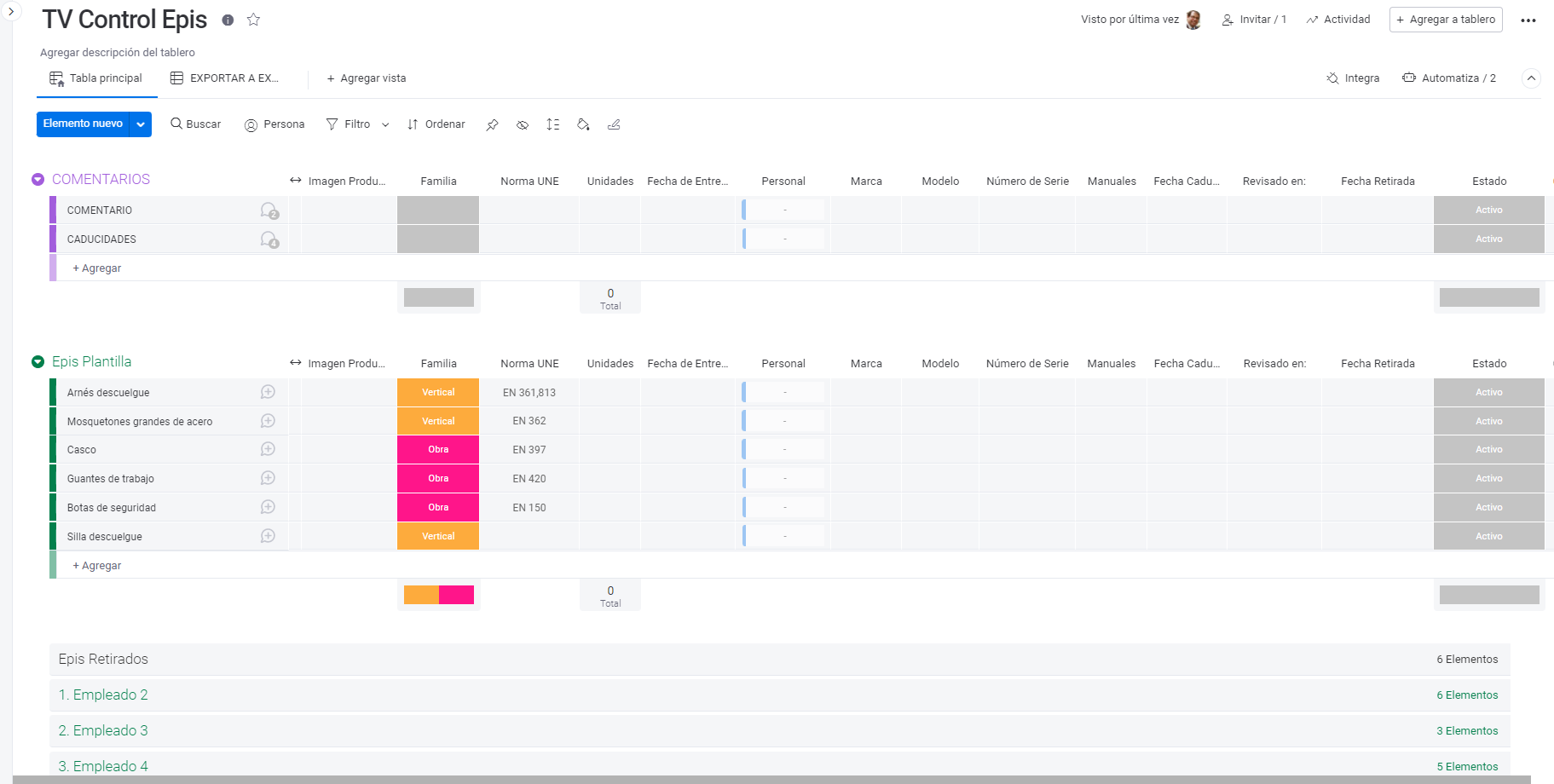Open the three-dots board options menu
The height and width of the screenshot is (784, 1554).
pyautogui.click(x=1528, y=20)
